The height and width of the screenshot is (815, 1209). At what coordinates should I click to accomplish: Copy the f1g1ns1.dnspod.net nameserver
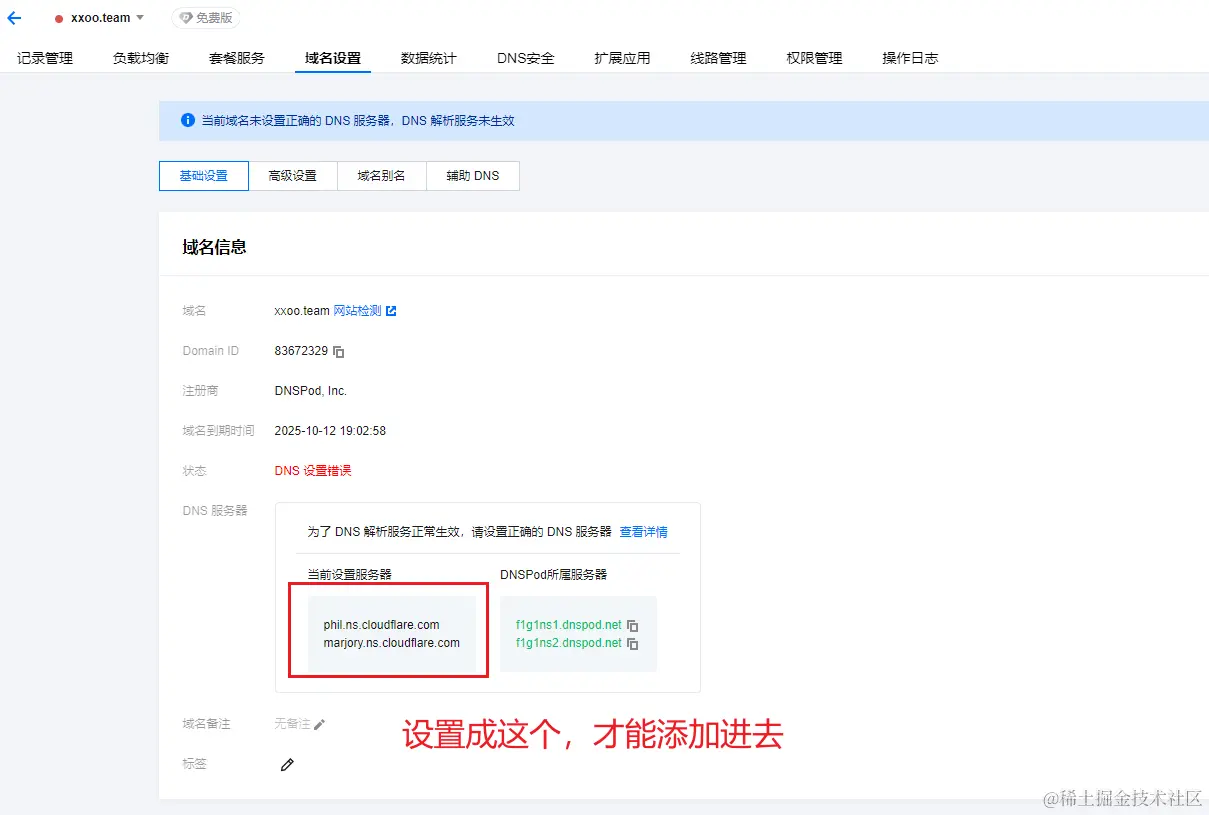point(631,623)
